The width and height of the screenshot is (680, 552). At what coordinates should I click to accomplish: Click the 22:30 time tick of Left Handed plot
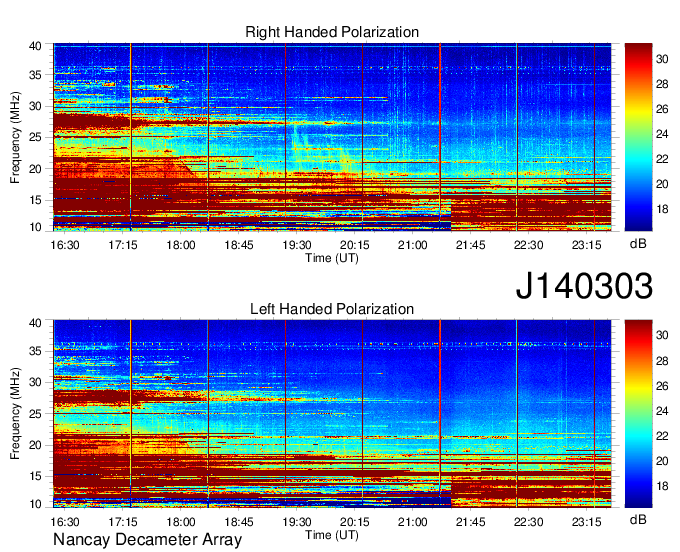tap(528, 522)
